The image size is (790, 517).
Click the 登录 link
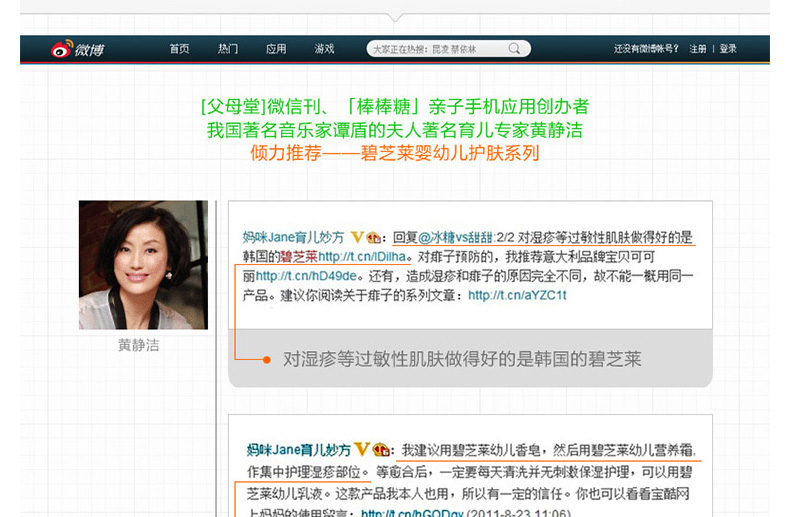pos(728,49)
